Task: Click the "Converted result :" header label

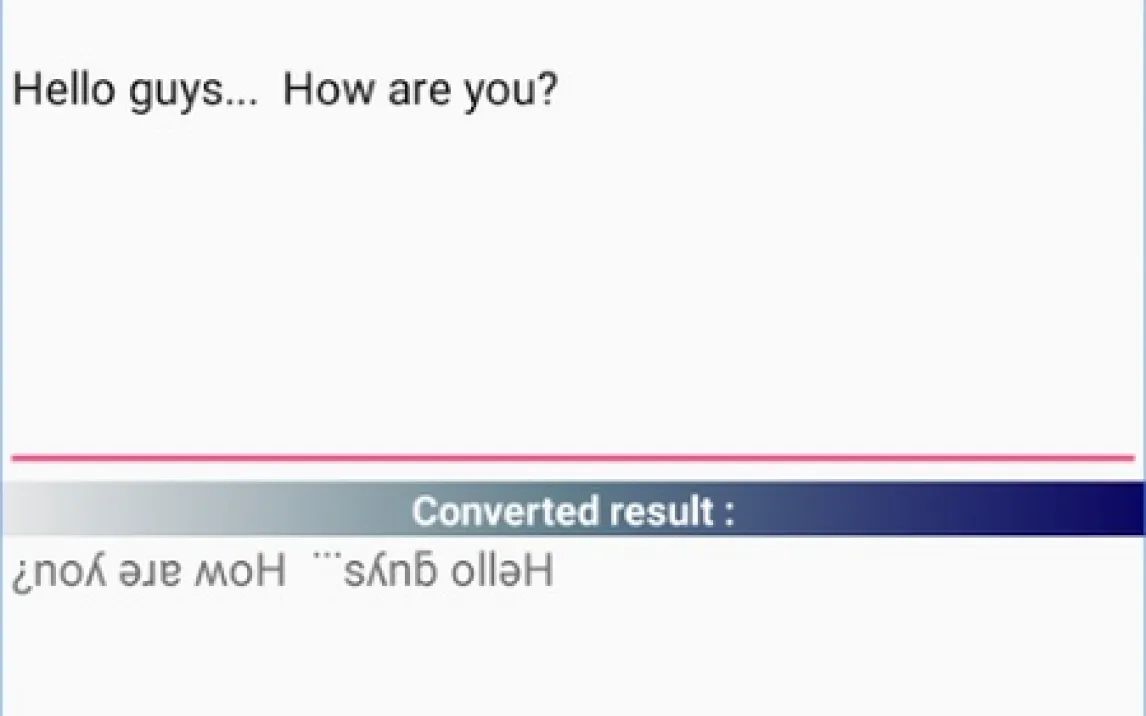Action: pyautogui.click(x=573, y=511)
